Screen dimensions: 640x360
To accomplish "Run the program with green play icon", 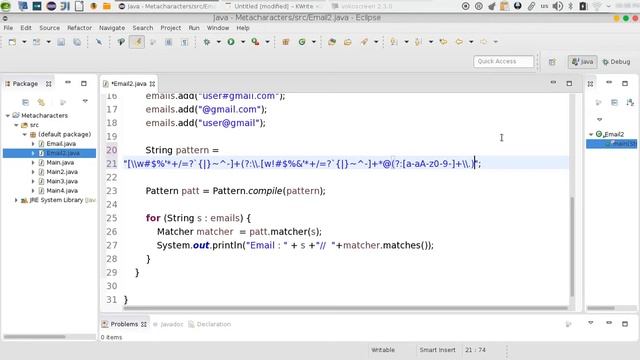I will click(x=231, y=42).
